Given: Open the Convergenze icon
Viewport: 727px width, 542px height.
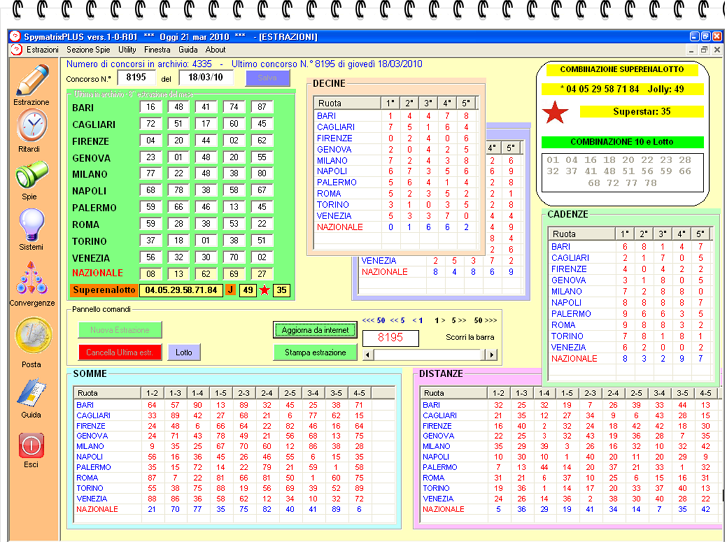Looking at the screenshot, I should pos(32,278).
